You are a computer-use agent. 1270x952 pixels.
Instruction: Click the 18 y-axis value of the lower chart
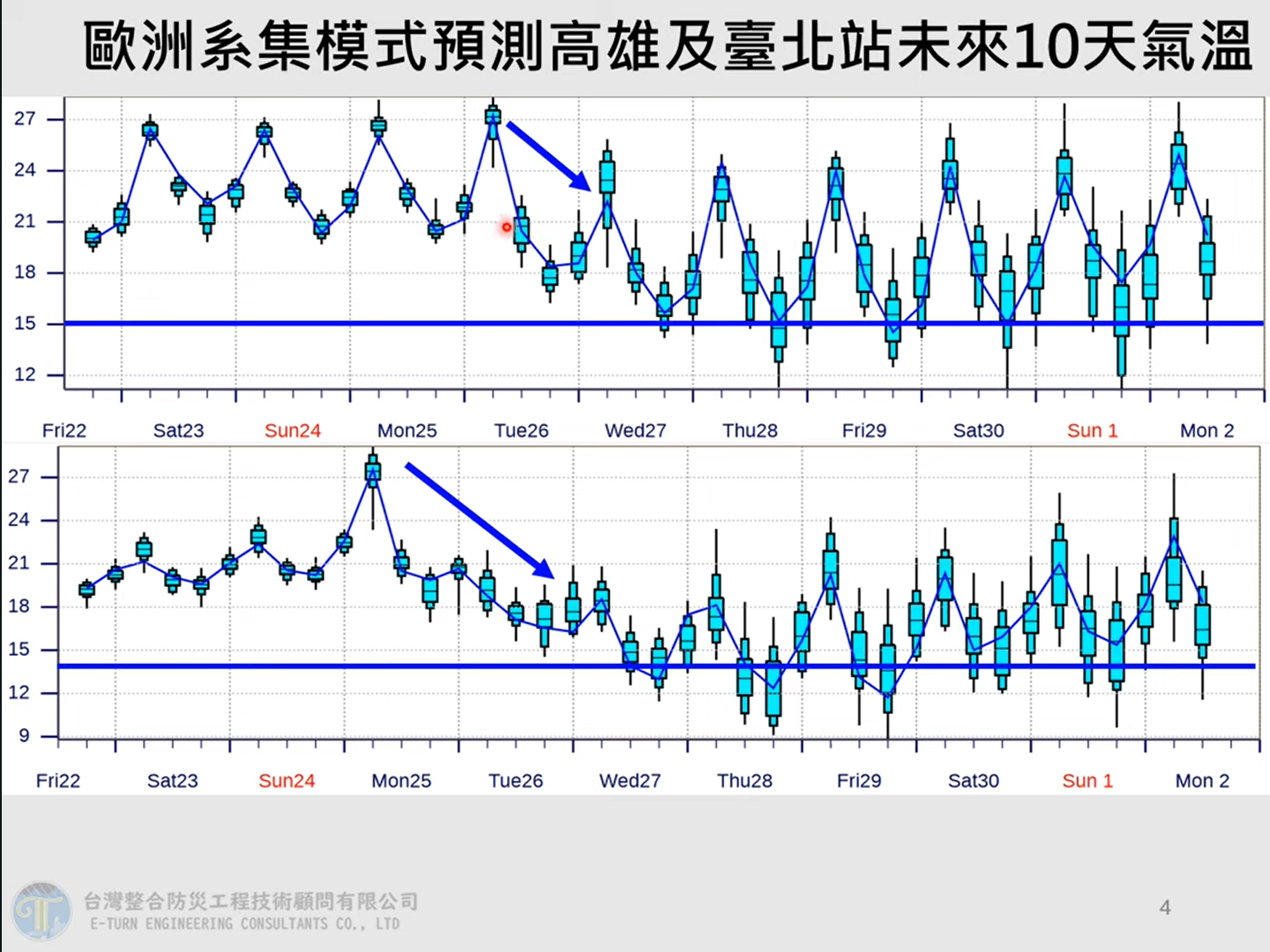pos(19,606)
